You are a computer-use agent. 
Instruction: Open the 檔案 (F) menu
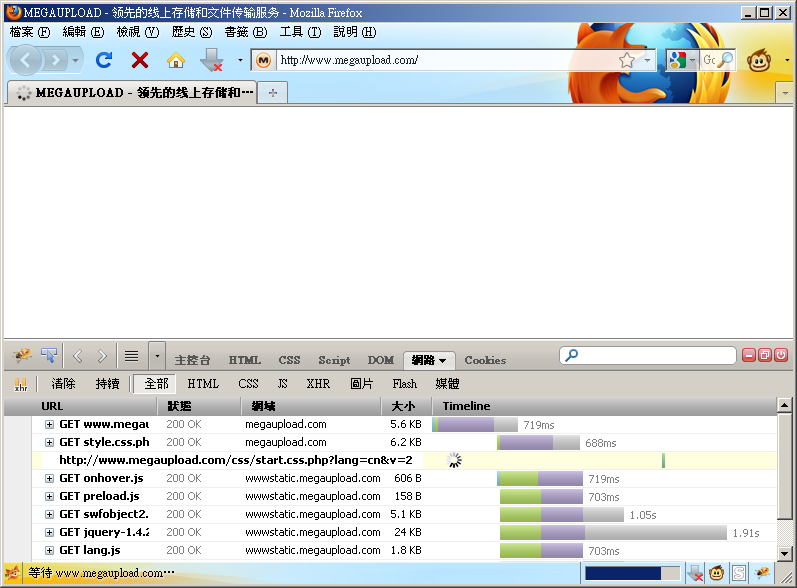tap(30, 32)
